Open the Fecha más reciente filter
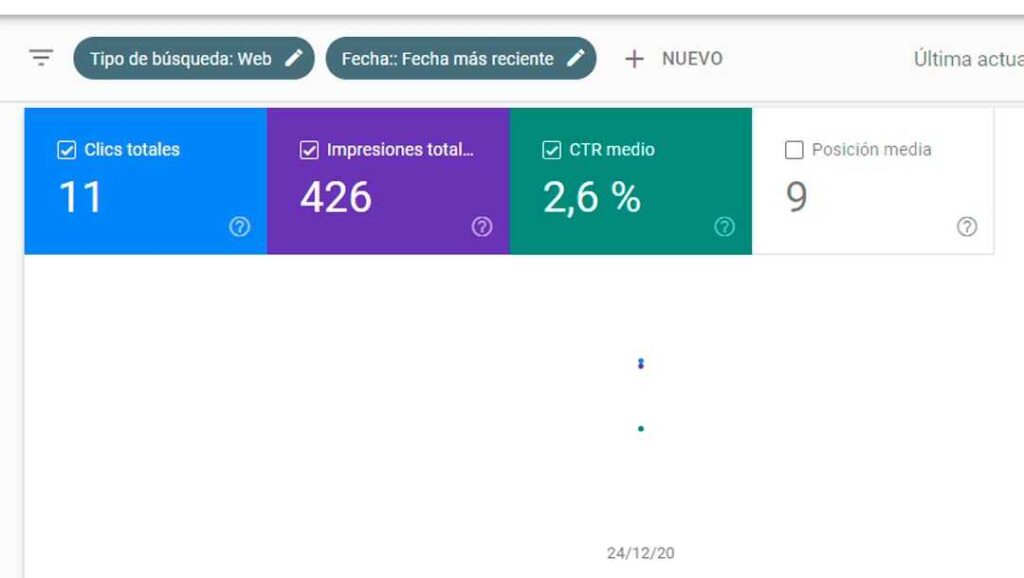Image resolution: width=1024 pixels, height=578 pixels. tap(447, 58)
